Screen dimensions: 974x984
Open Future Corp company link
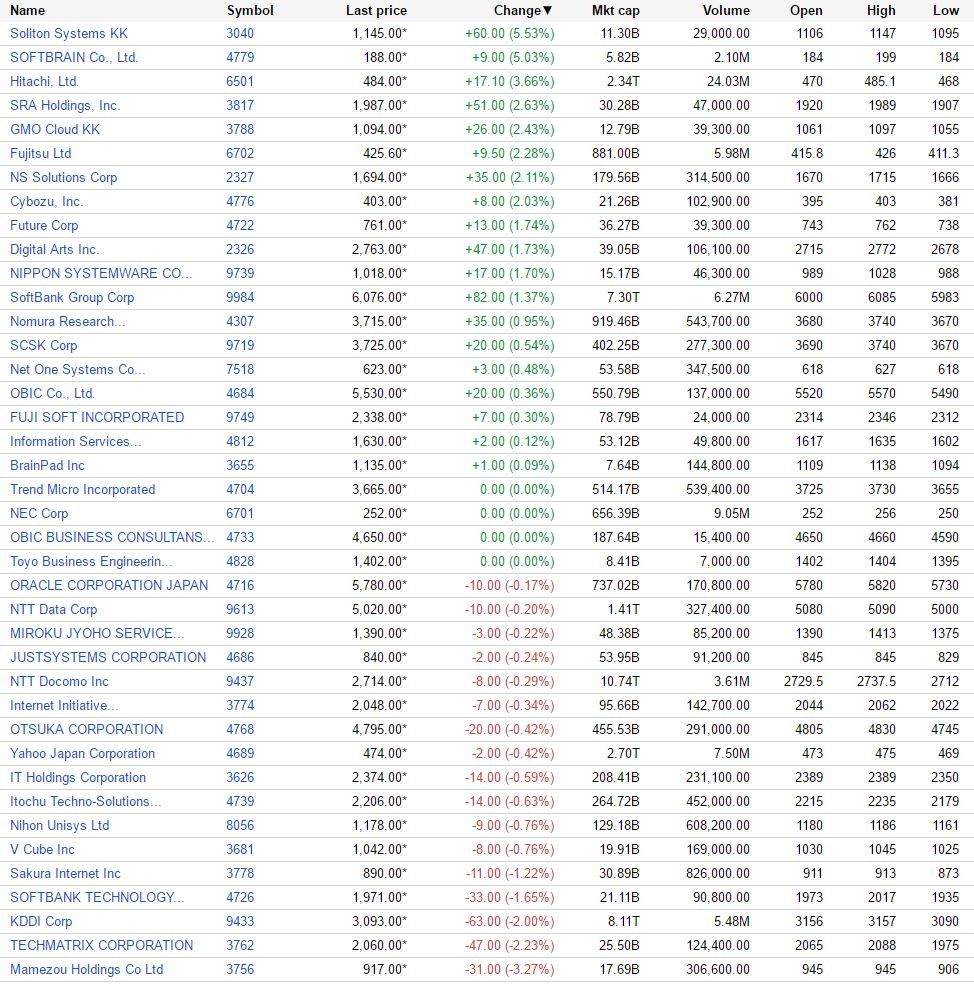pos(44,225)
